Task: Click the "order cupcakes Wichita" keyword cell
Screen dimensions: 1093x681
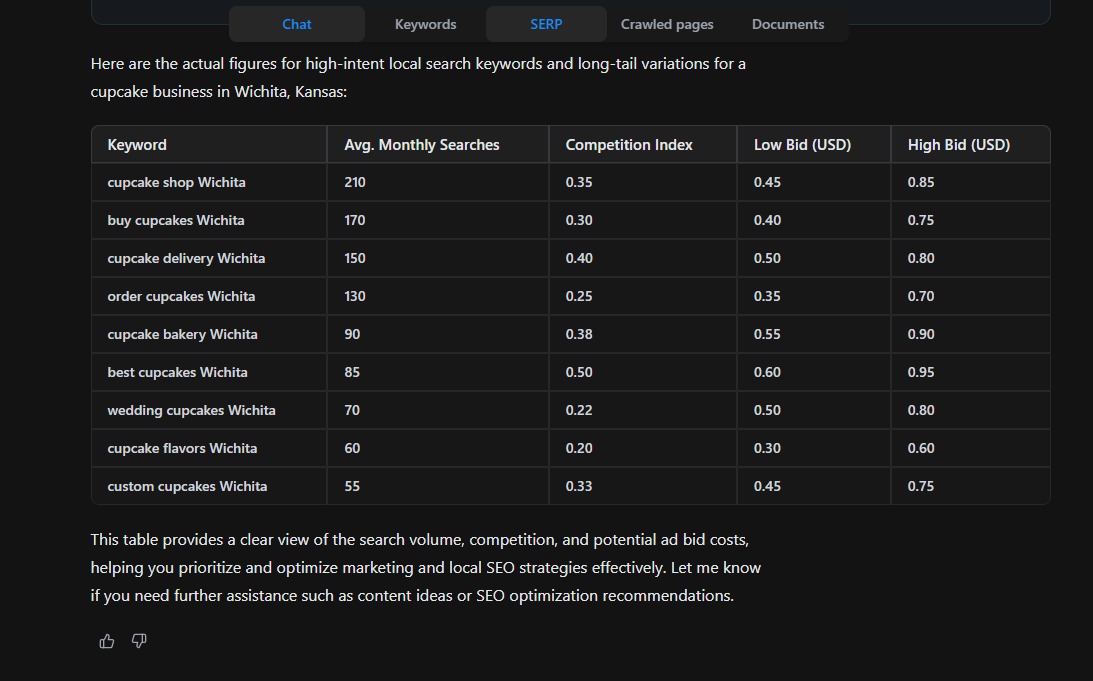Action: (x=181, y=297)
